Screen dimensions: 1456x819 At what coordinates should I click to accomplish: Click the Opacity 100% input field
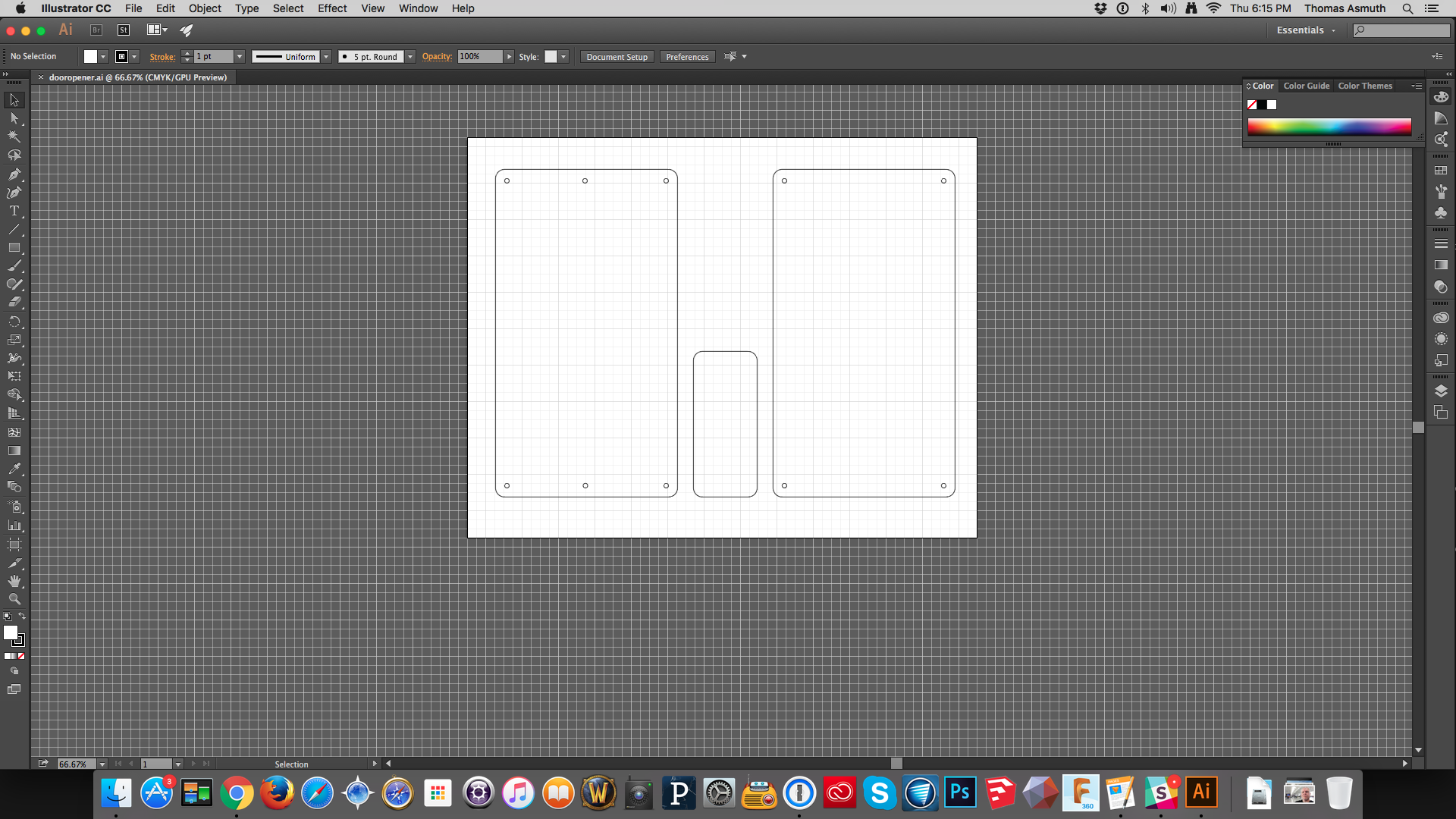tap(479, 57)
